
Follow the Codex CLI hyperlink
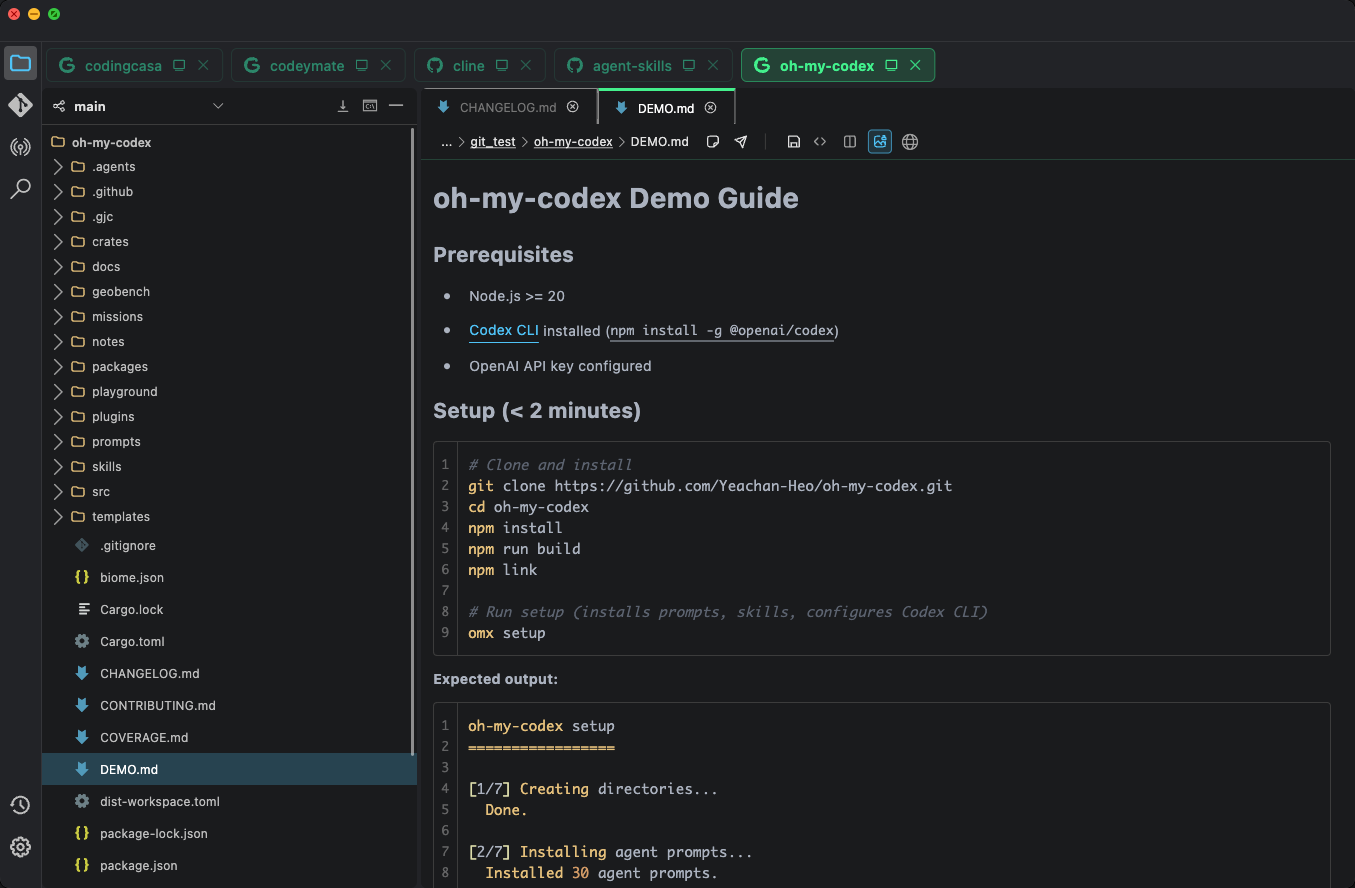(x=504, y=330)
